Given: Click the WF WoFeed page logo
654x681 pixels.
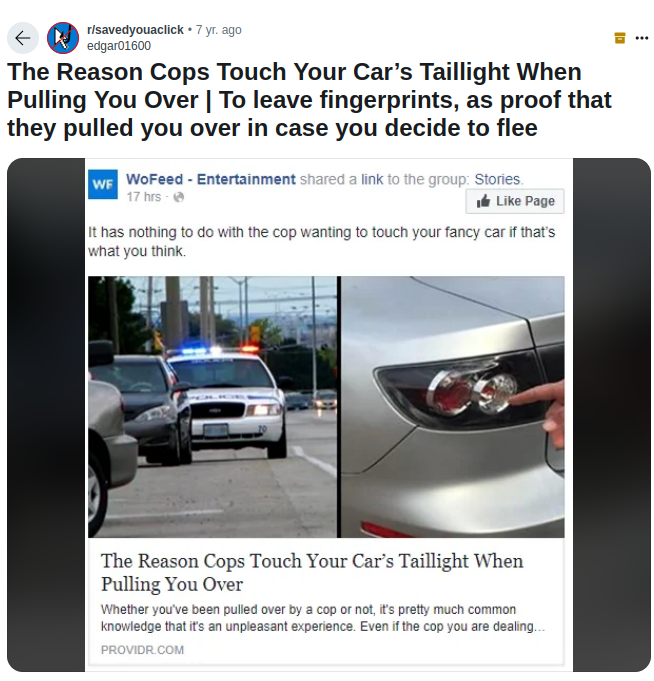Looking at the screenshot, I should (x=103, y=184).
